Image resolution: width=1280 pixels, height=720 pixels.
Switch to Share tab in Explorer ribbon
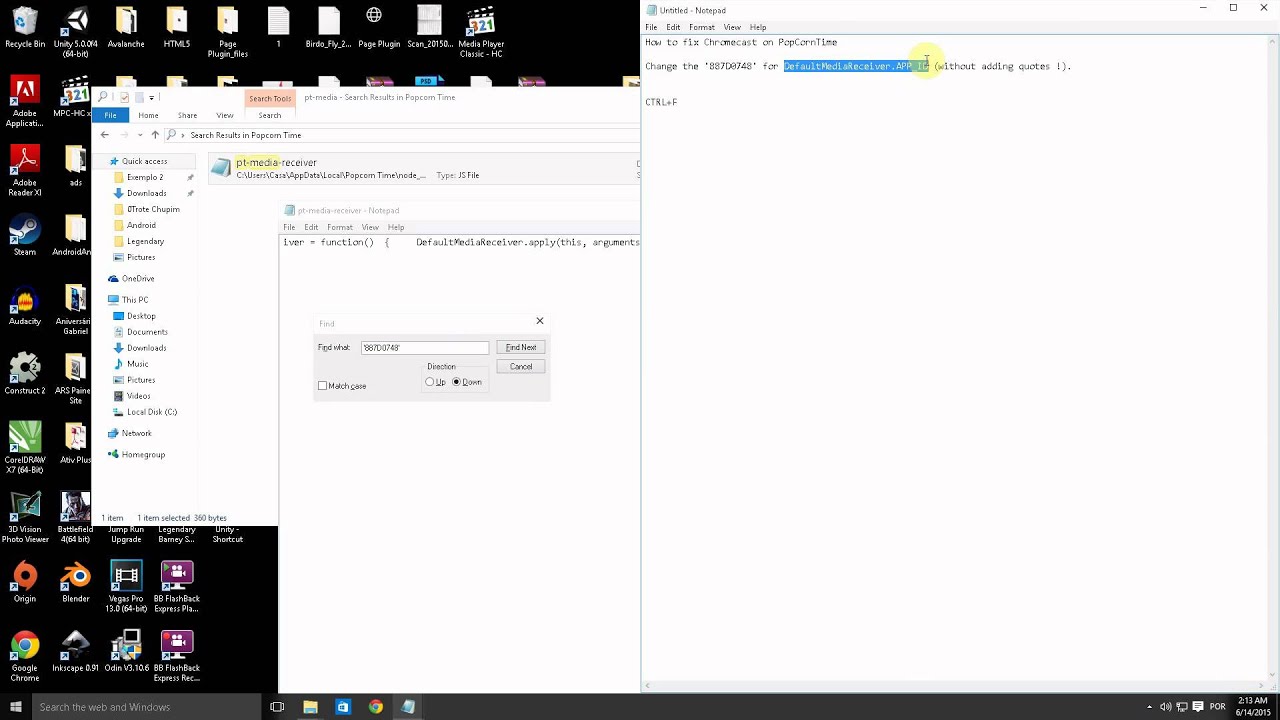click(x=187, y=115)
